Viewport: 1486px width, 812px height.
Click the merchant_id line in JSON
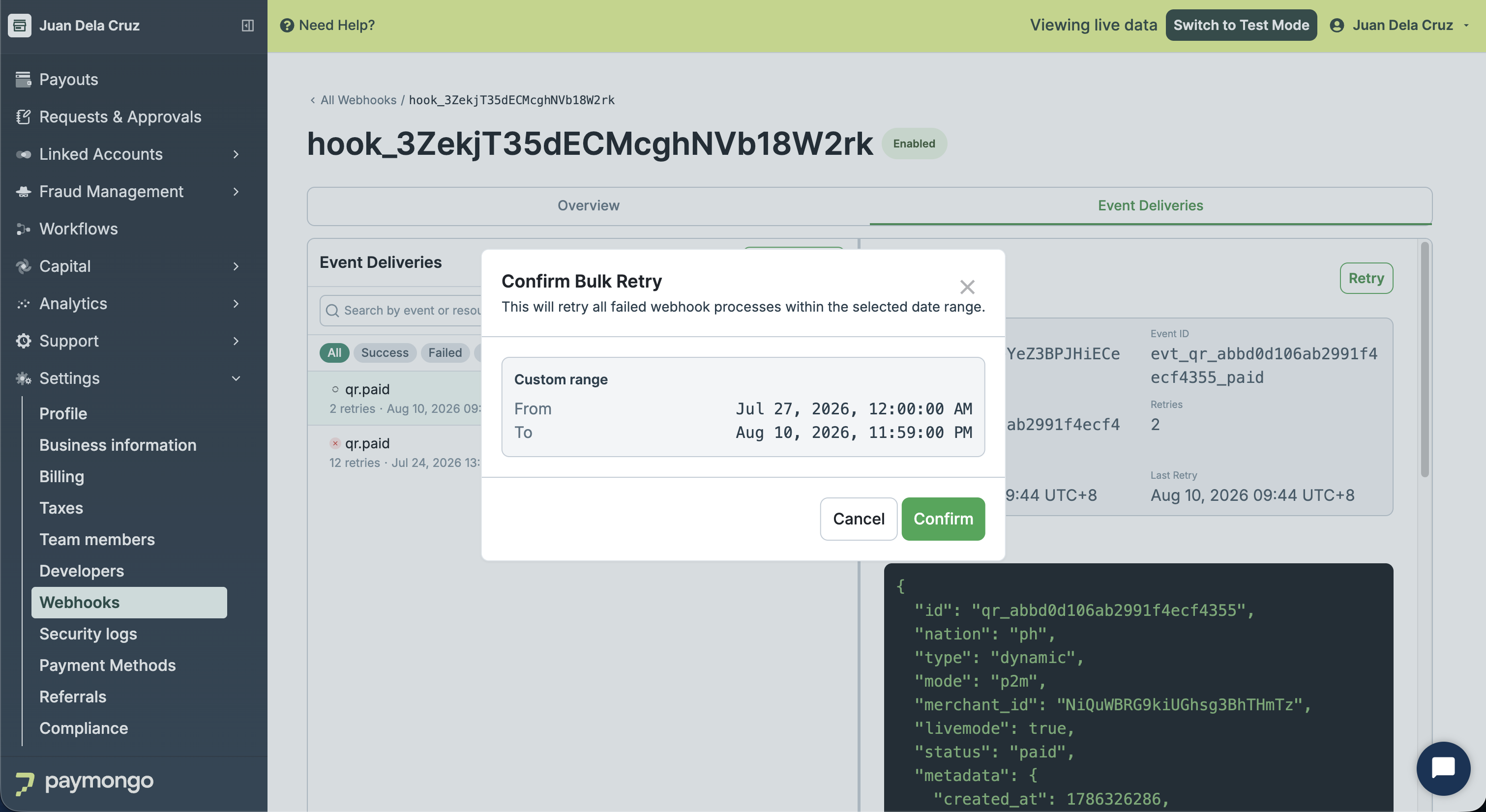pos(1113,705)
